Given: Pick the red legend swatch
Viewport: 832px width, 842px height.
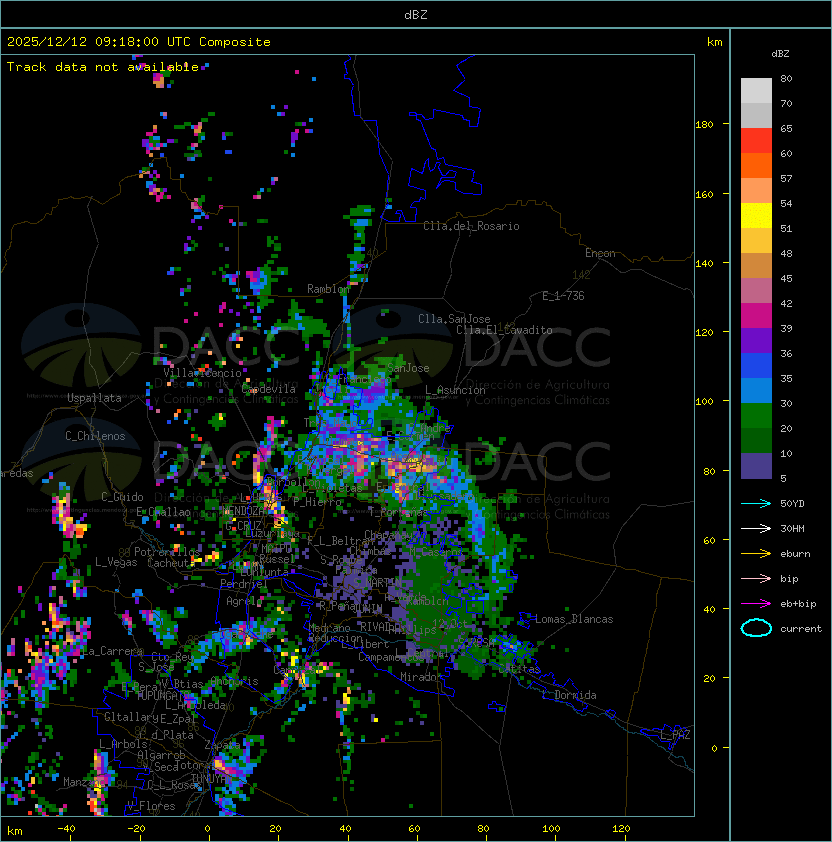Looking at the screenshot, I should tap(756, 141).
